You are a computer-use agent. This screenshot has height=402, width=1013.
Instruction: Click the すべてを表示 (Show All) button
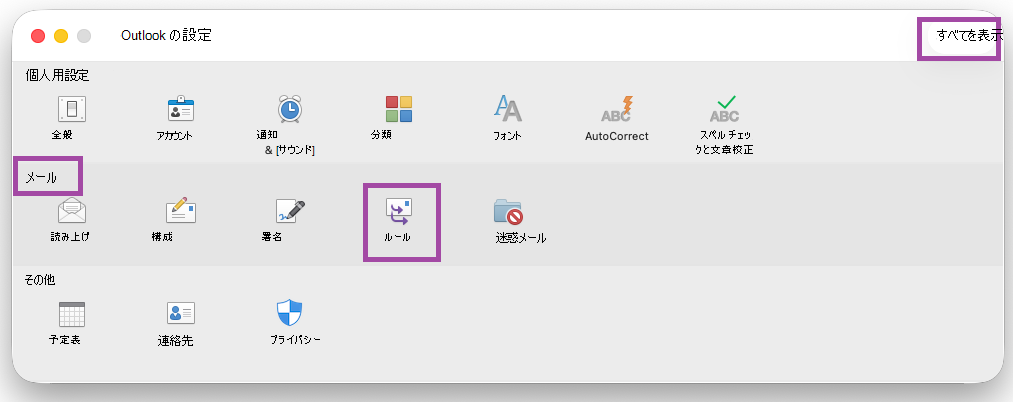click(x=968, y=36)
